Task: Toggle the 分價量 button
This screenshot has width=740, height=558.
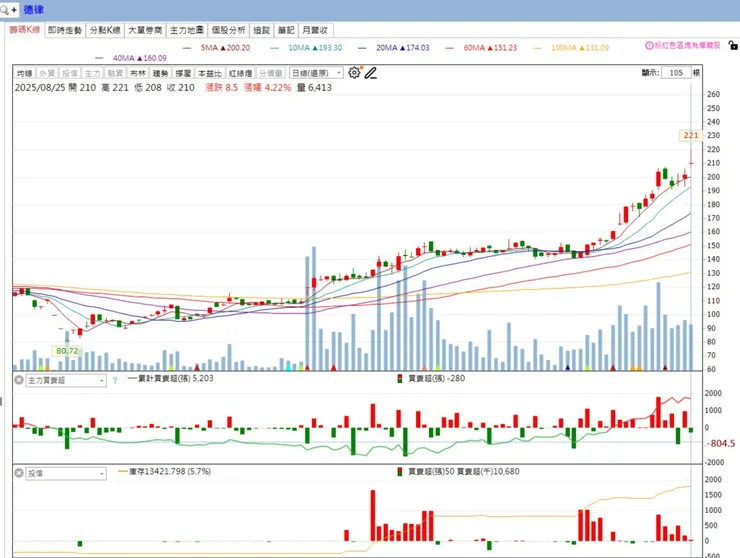Action: pos(270,73)
